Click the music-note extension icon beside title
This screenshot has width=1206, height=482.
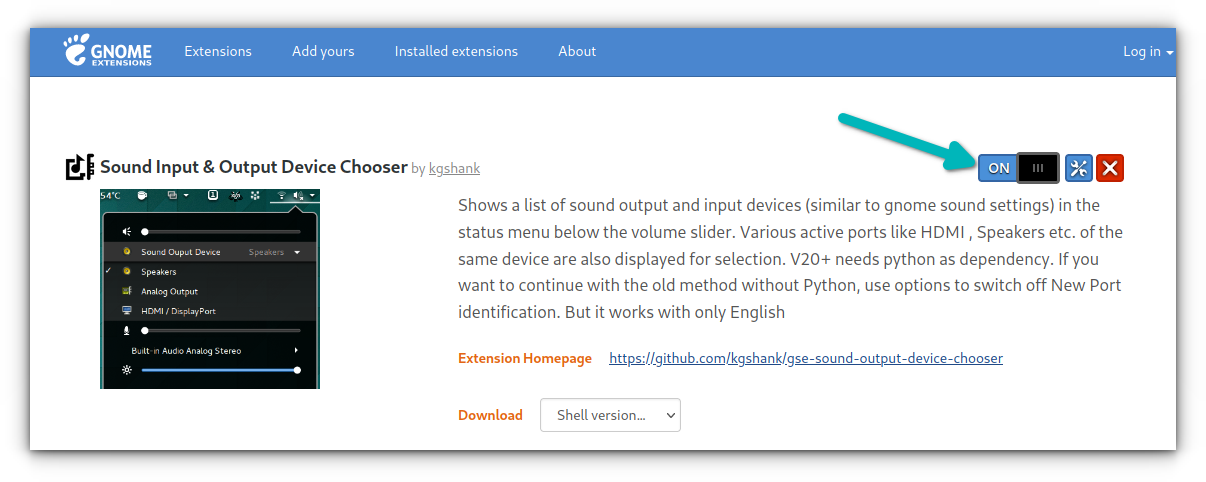79,167
